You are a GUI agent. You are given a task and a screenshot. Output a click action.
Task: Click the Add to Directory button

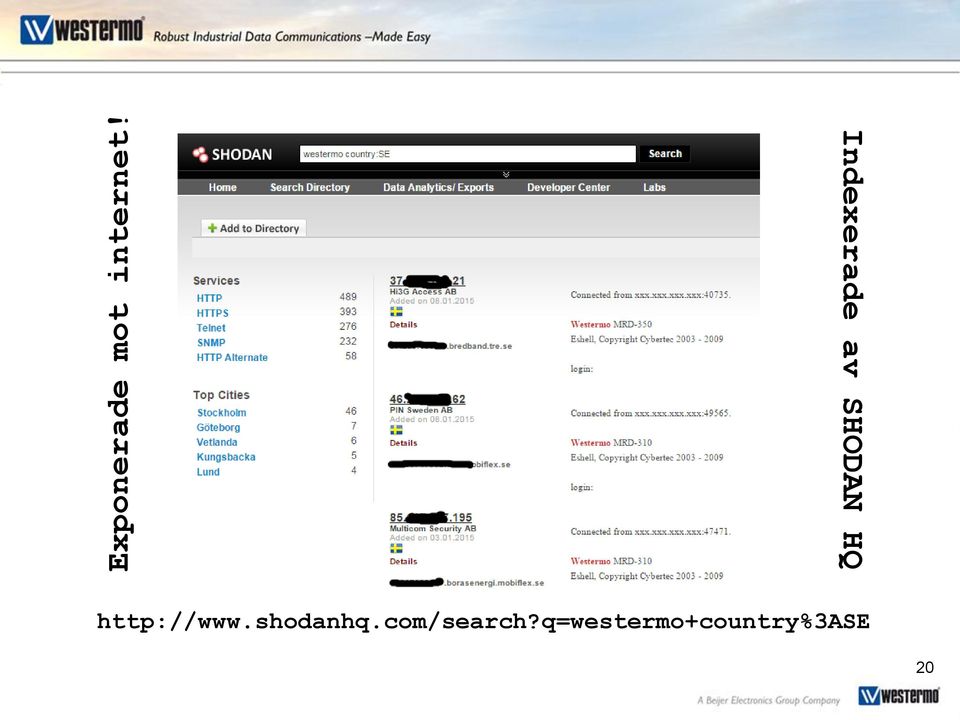[x=253, y=228]
